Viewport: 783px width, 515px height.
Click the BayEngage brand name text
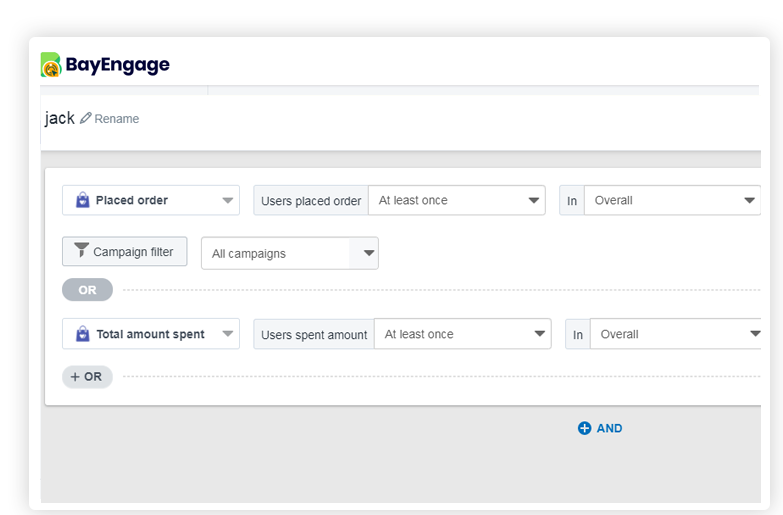[117, 65]
